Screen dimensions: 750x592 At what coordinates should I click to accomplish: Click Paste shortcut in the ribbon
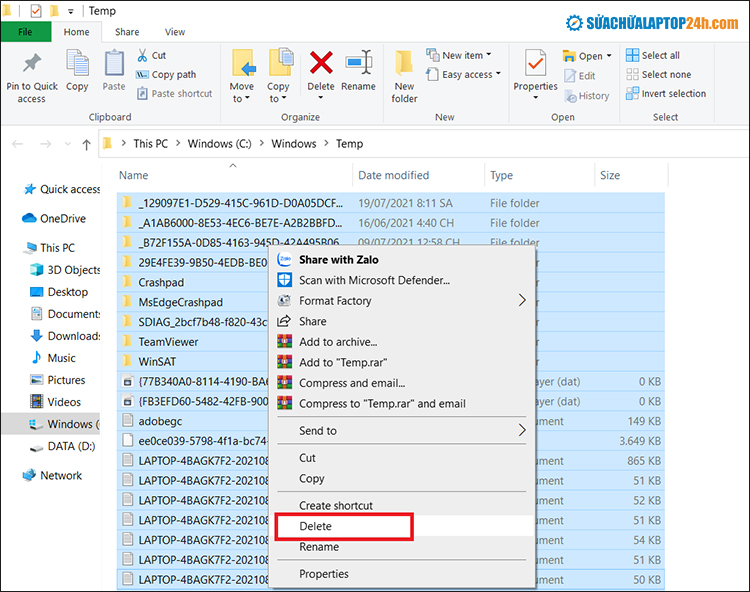175,94
